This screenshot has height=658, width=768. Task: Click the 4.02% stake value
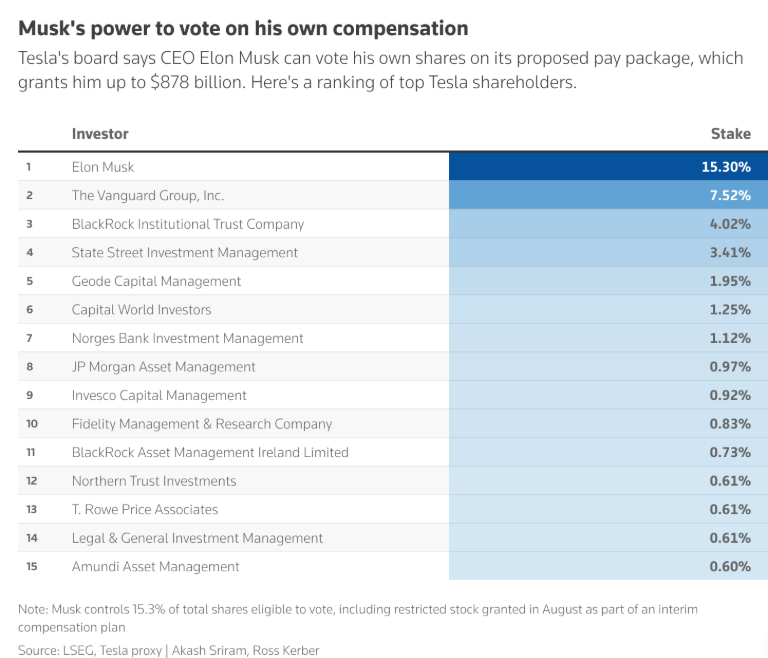[730, 224]
